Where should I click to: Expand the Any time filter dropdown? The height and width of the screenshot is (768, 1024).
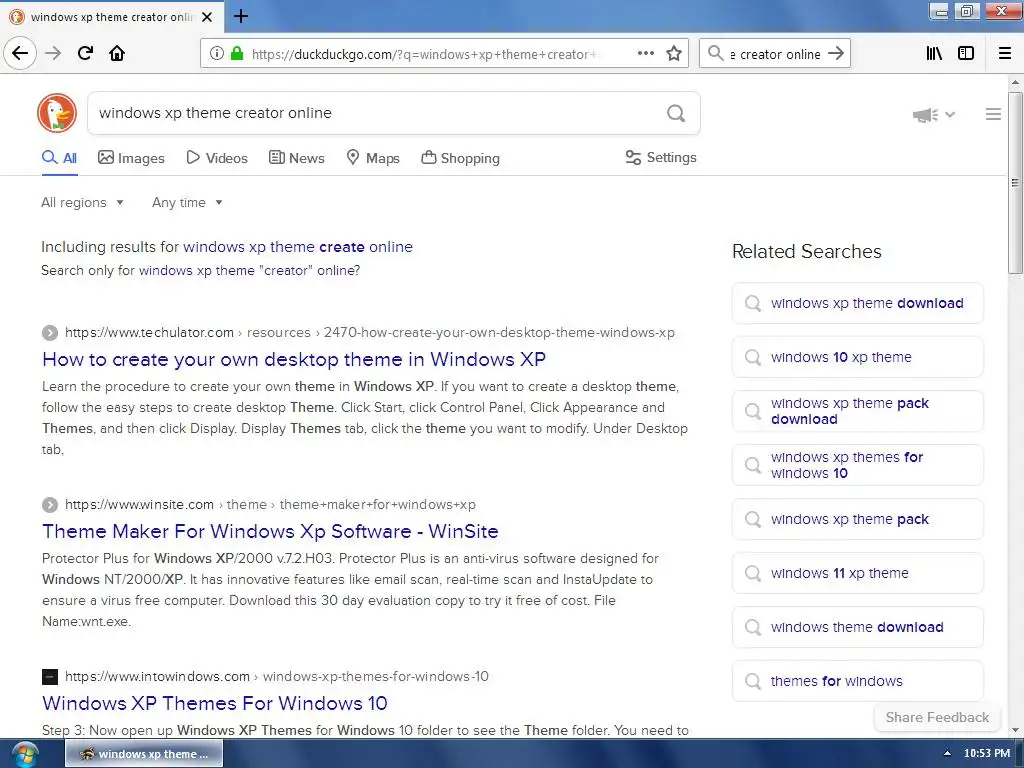coord(187,202)
